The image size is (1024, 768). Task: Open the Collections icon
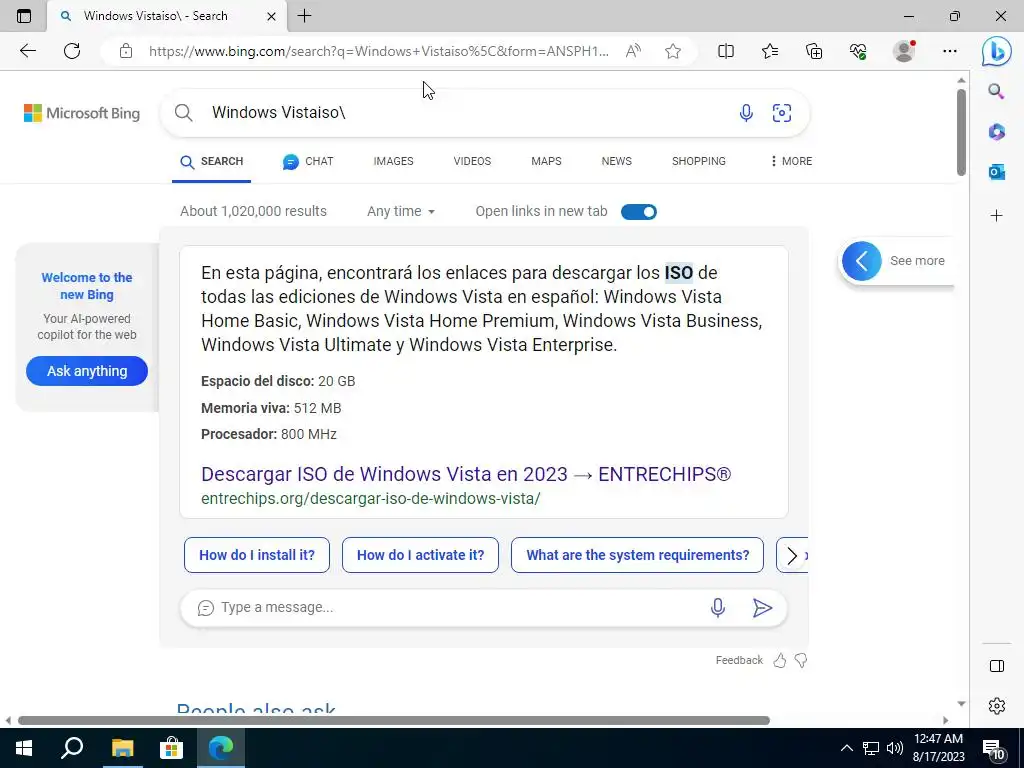814,51
